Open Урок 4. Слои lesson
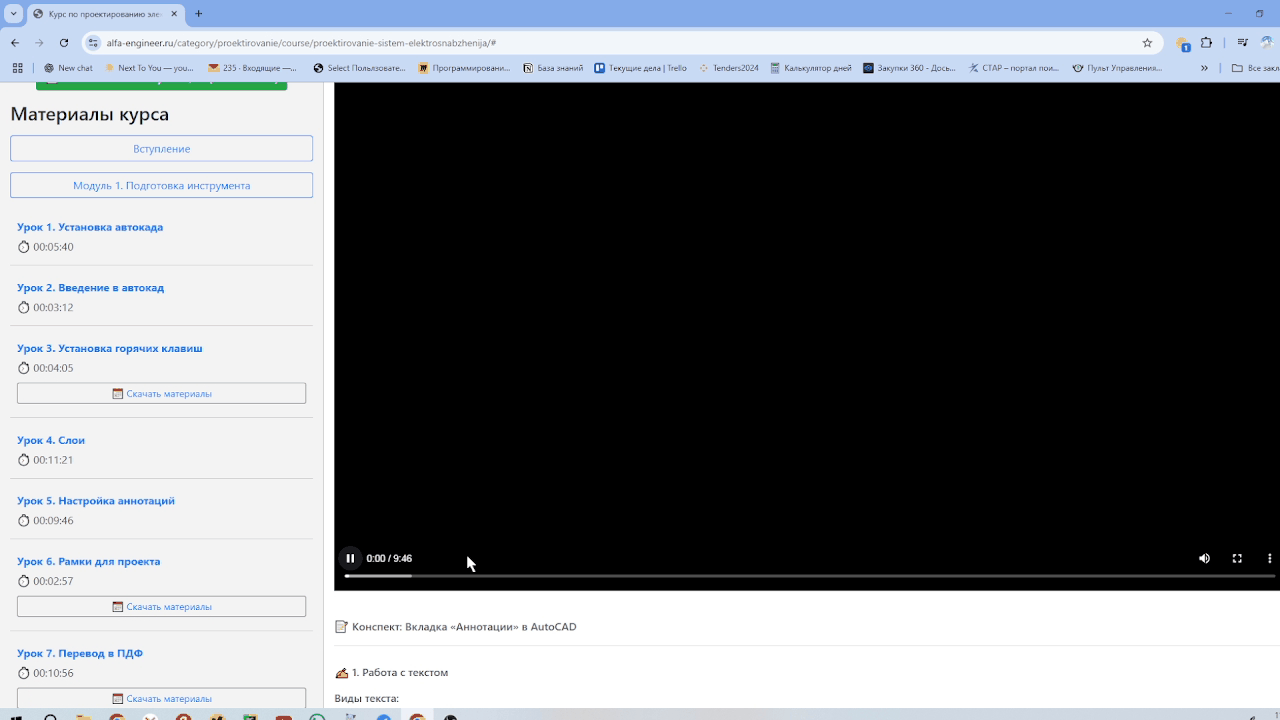 tap(51, 440)
